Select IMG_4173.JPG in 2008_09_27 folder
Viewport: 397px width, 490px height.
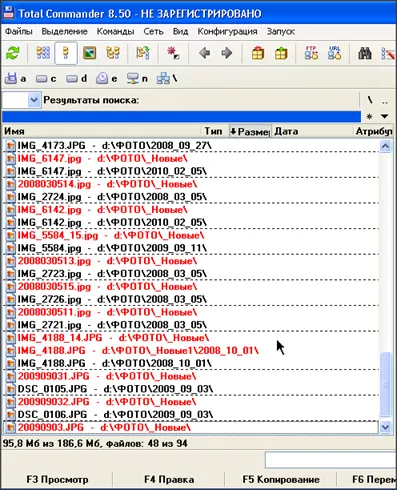pyautogui.click(x=192, y=146)
